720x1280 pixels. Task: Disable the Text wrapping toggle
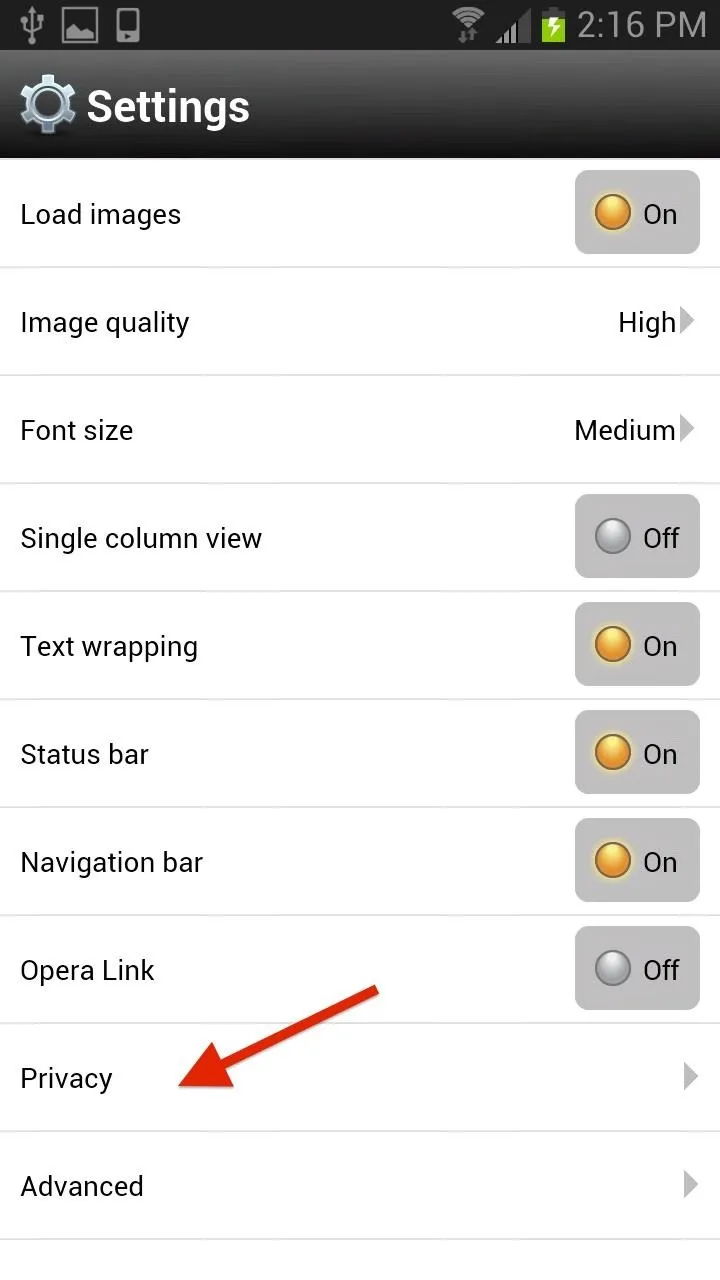637,644
